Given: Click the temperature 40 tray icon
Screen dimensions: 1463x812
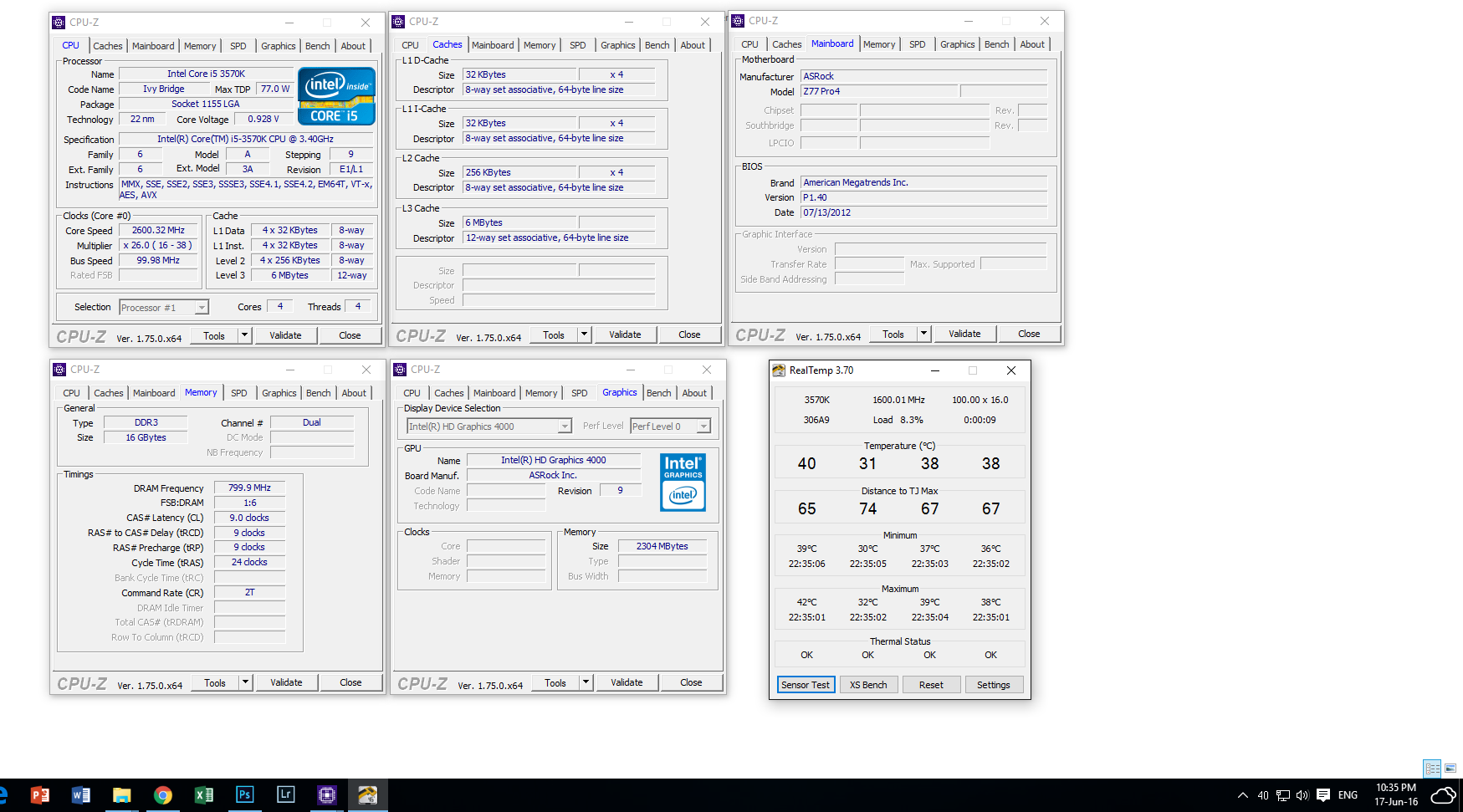Looking at the screenshot, I should (1263, 795).
